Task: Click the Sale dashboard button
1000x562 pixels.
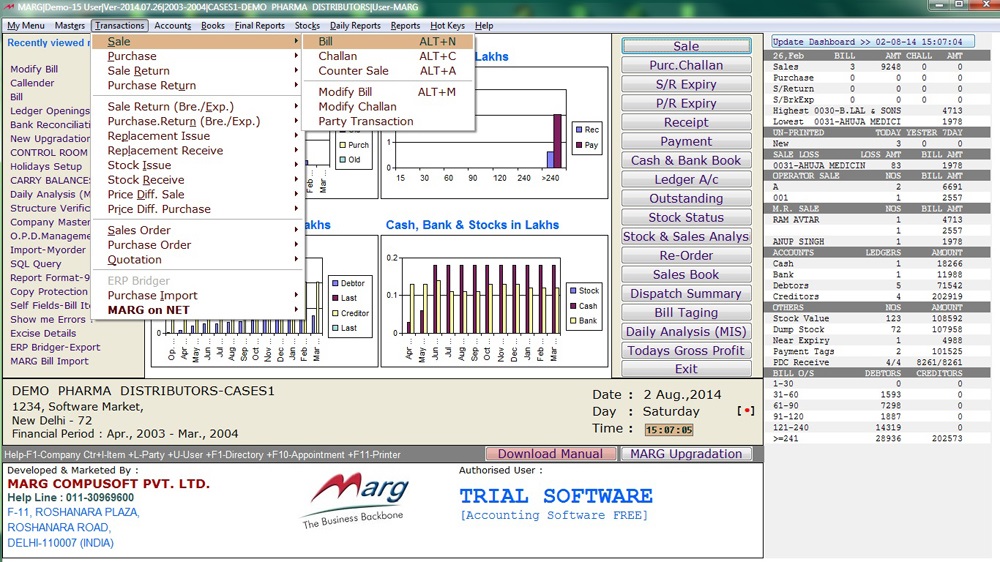Action: point(686,46)
